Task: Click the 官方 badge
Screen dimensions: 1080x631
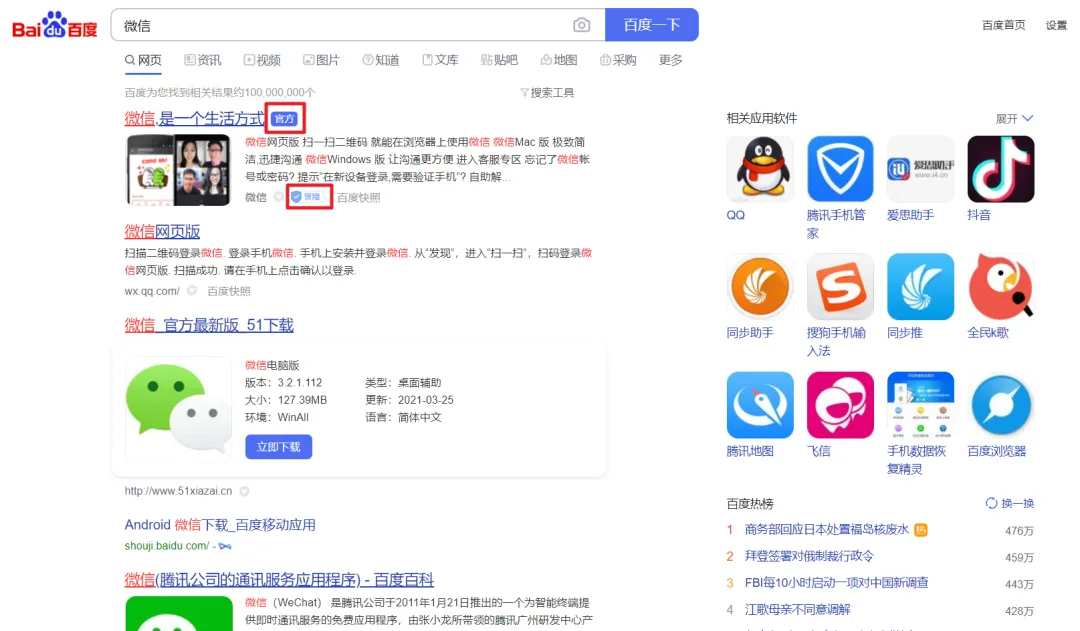Action: (x=284, y=118)
